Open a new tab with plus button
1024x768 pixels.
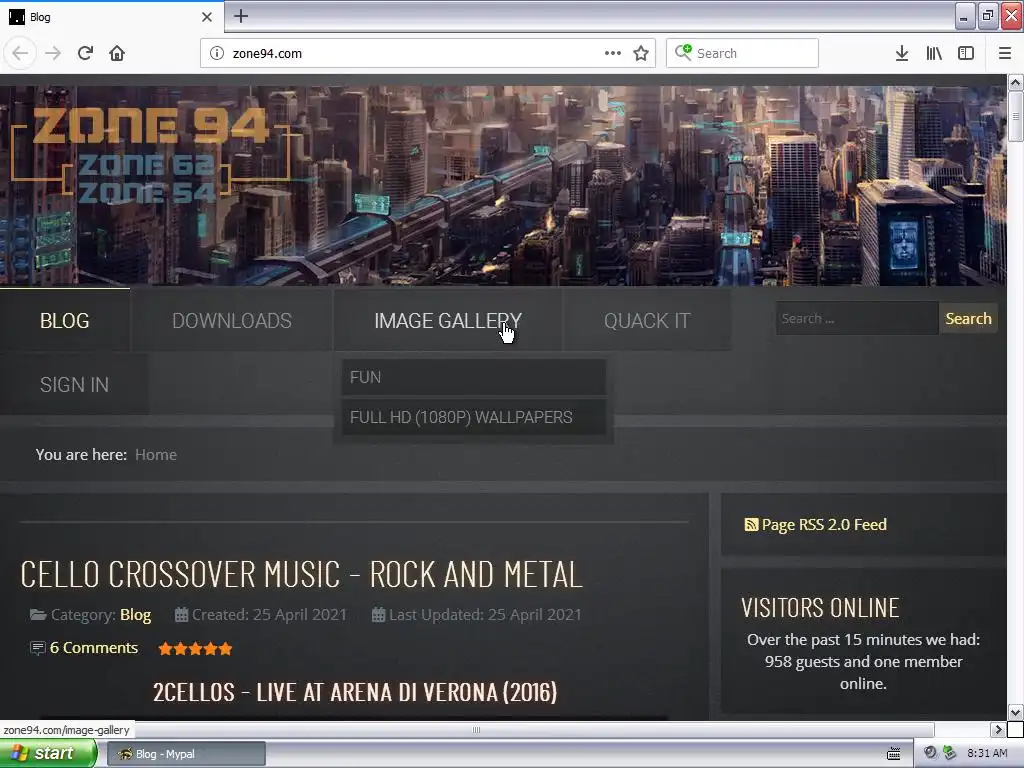(241, 16)
